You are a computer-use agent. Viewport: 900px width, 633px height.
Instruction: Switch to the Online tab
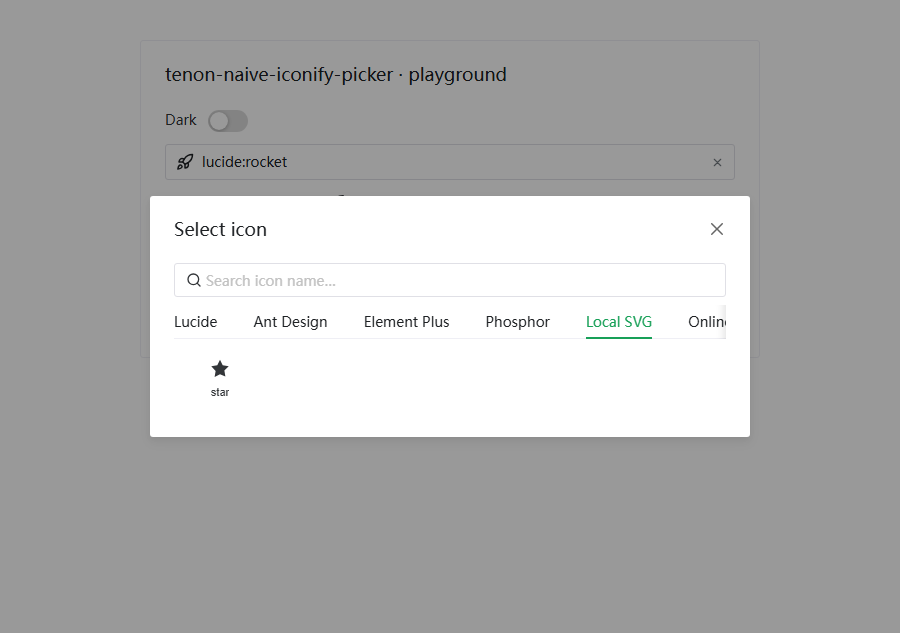[707, 322]
